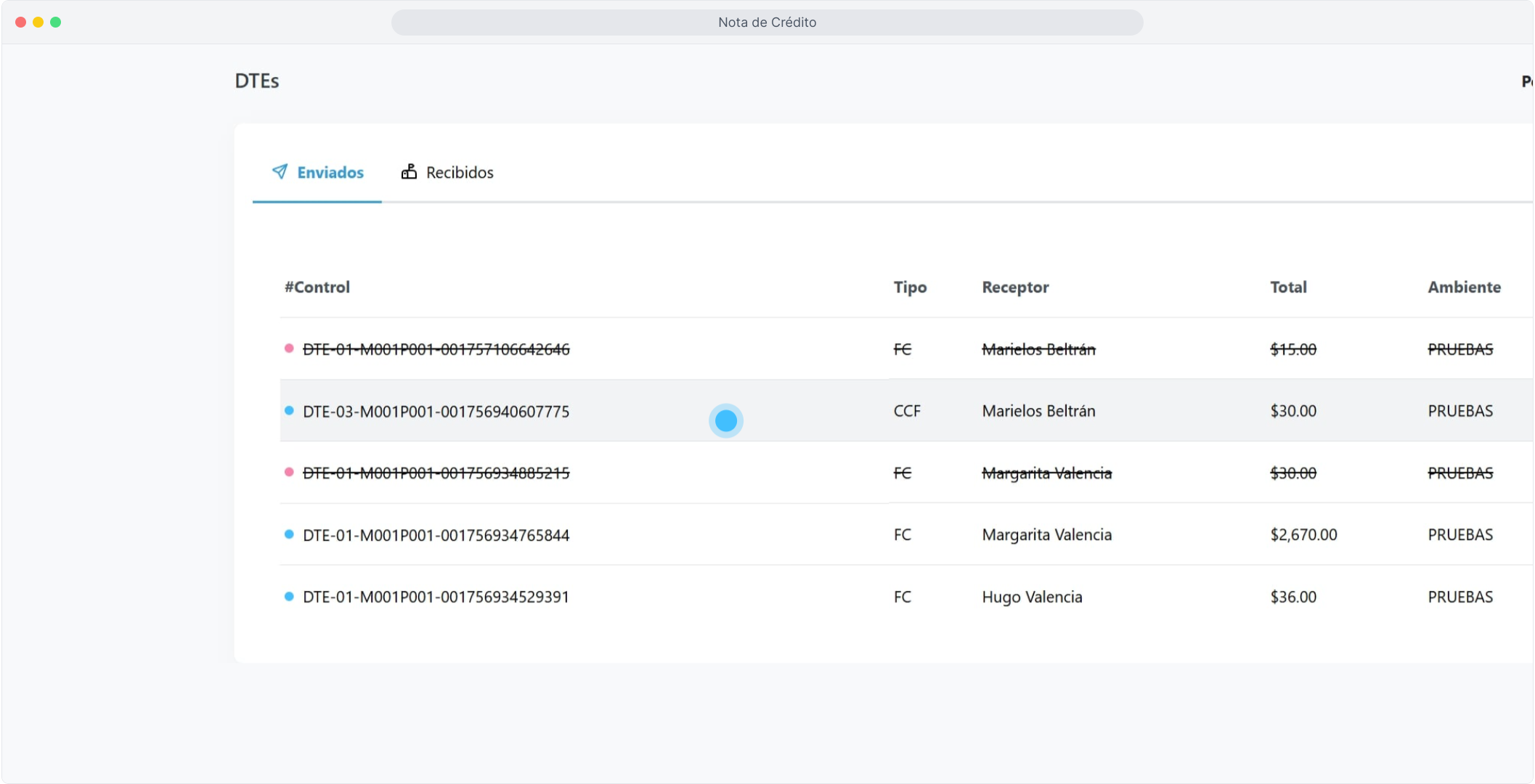Click pink status dot of DTE ending 885215

pos(289,473)
